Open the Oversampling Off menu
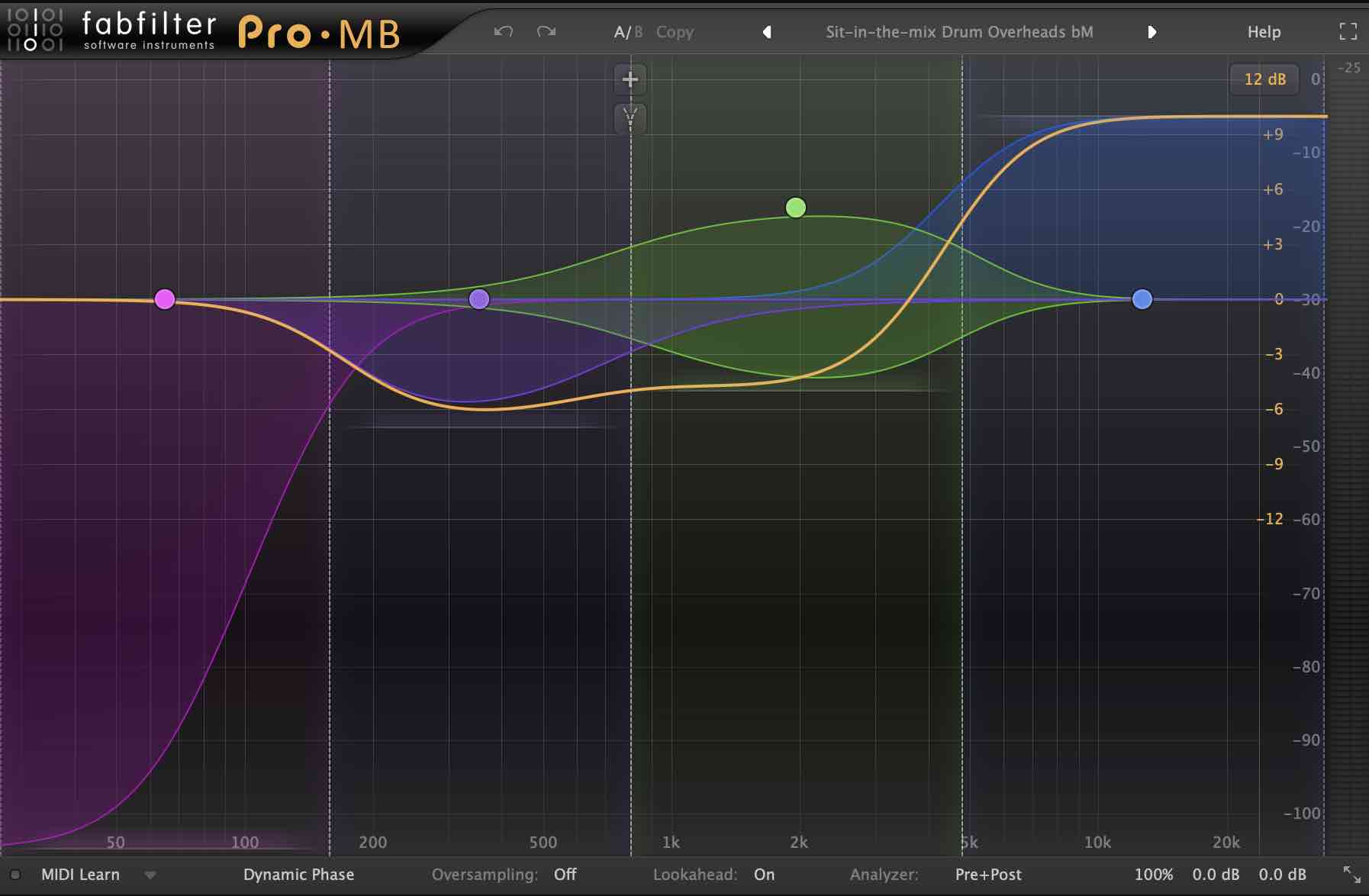 [565, 875]
